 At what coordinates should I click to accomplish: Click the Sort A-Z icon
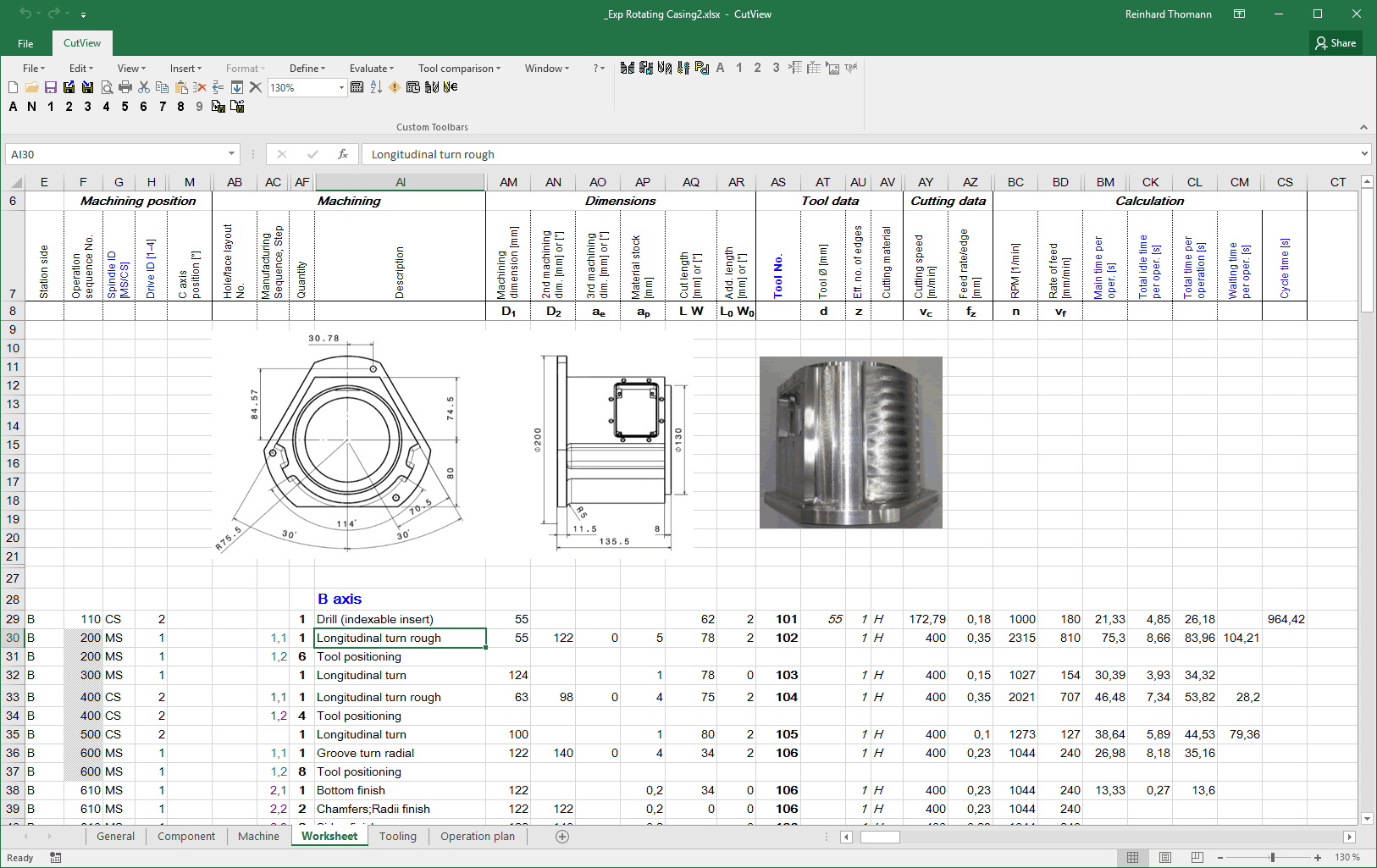[376, 87]
